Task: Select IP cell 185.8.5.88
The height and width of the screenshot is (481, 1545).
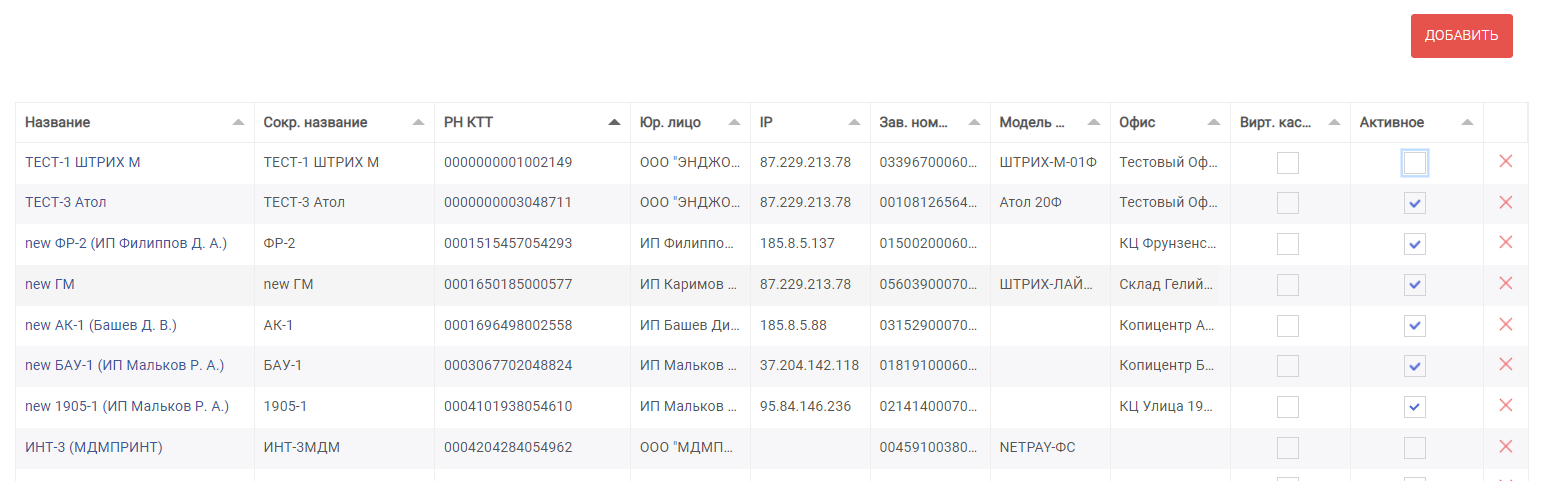Action: 793,325
